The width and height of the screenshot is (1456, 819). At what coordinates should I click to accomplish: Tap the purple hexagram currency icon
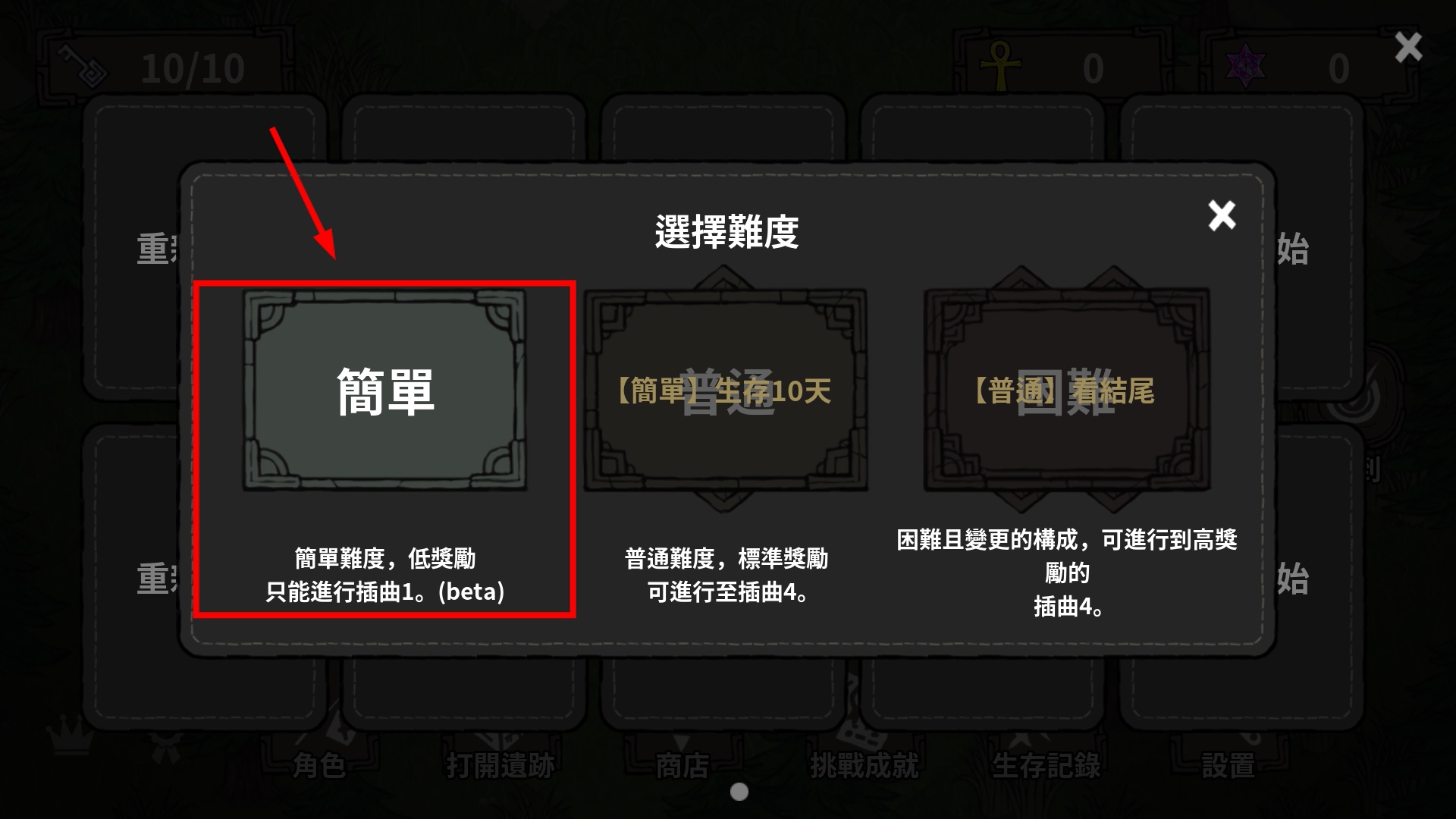point(1246,66)
